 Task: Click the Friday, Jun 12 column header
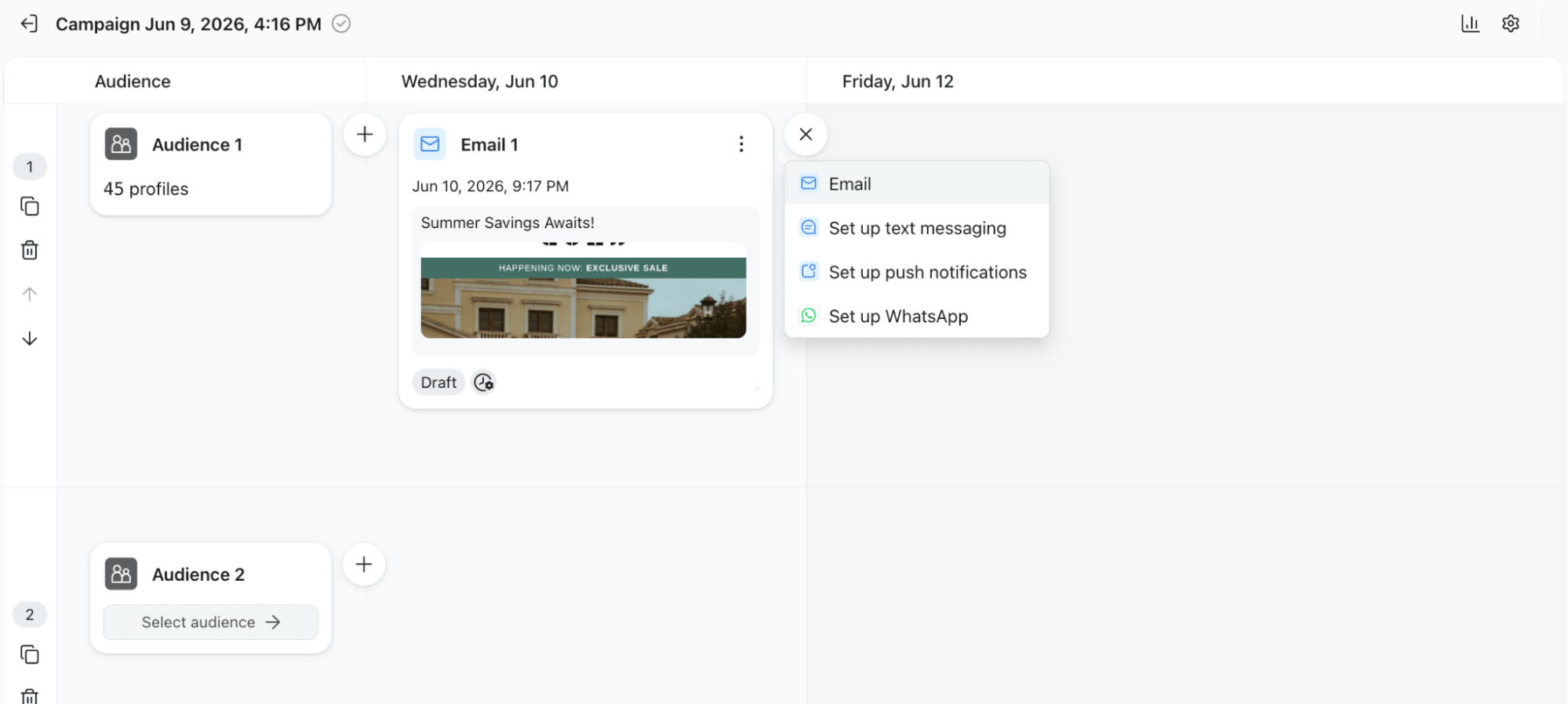point(898,82)
